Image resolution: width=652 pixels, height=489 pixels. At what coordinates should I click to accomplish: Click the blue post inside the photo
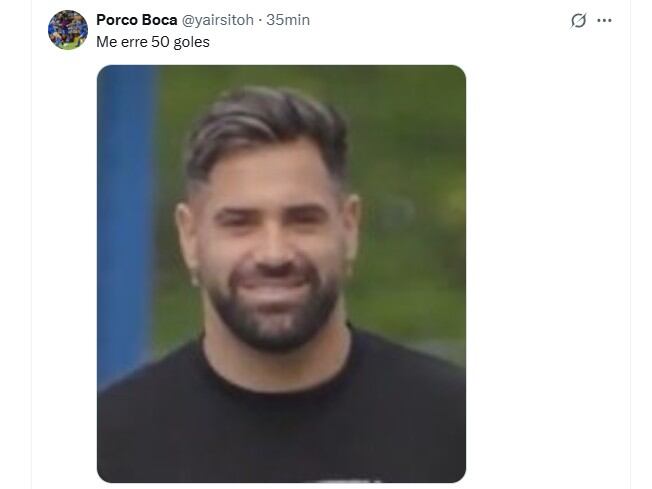pos(125,216)
